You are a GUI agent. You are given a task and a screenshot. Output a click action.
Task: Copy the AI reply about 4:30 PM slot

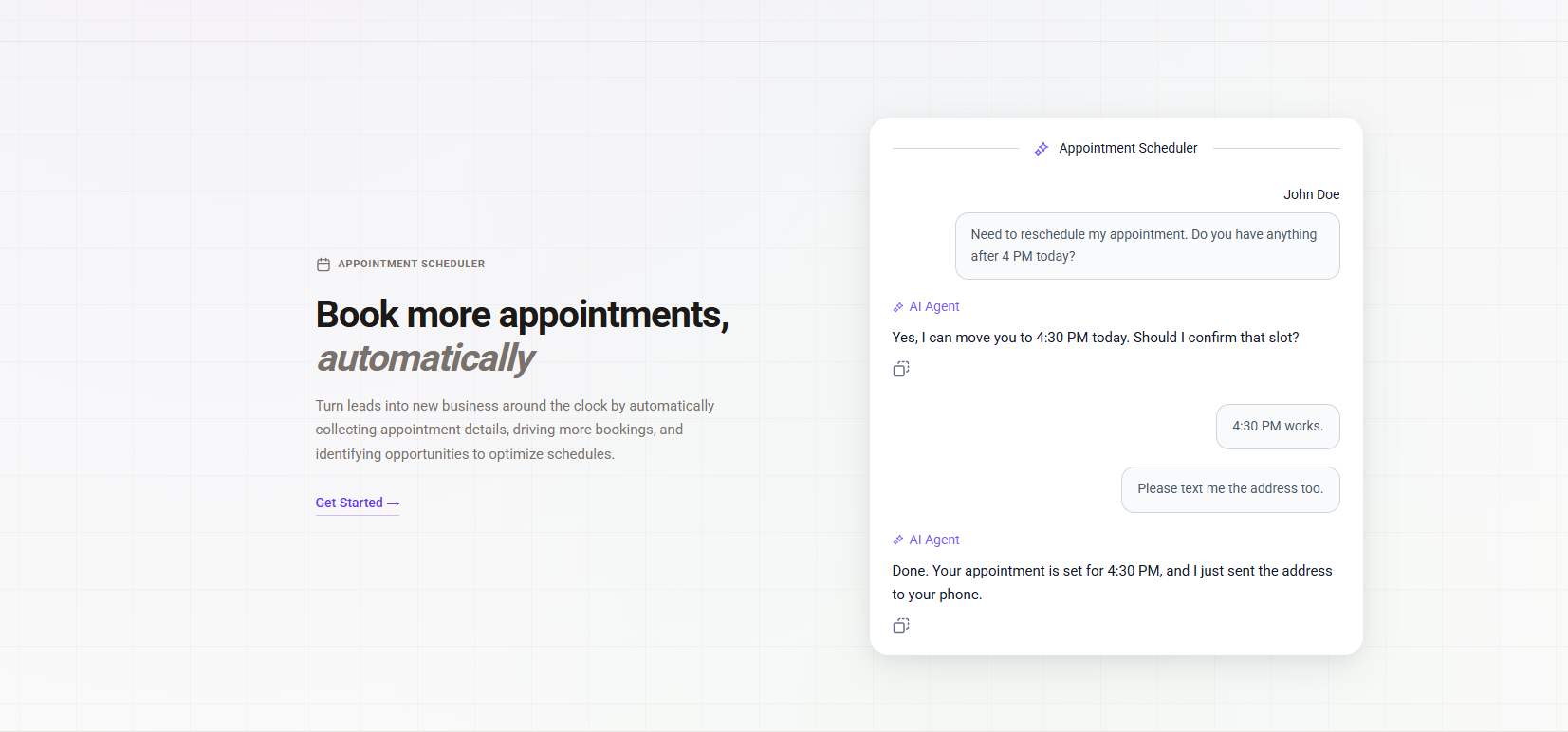point(901,369)
